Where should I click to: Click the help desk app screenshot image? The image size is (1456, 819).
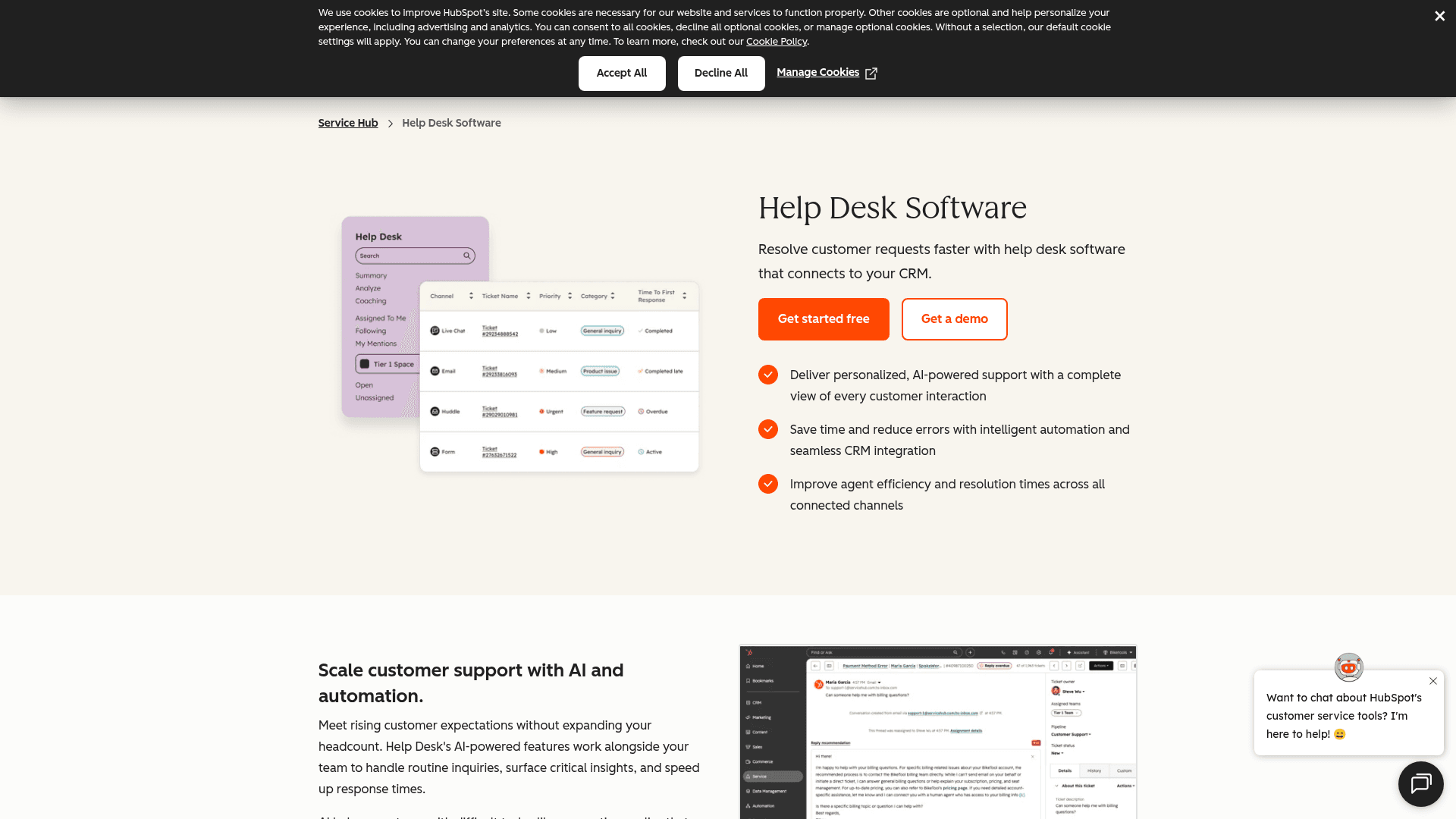point(938,732)
